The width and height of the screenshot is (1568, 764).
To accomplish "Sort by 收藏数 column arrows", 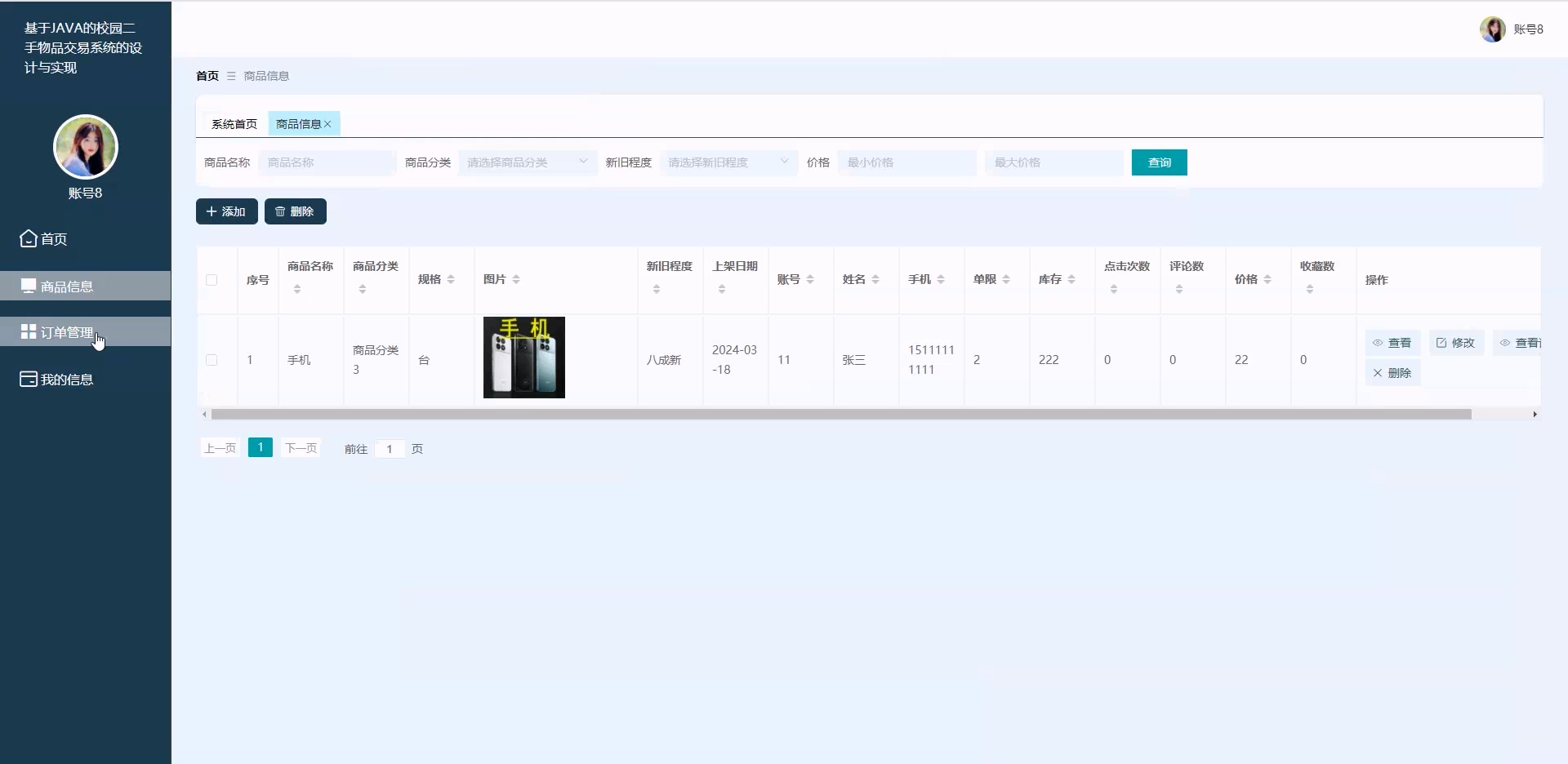I will pyautogui.click(x=1310, y=289).
